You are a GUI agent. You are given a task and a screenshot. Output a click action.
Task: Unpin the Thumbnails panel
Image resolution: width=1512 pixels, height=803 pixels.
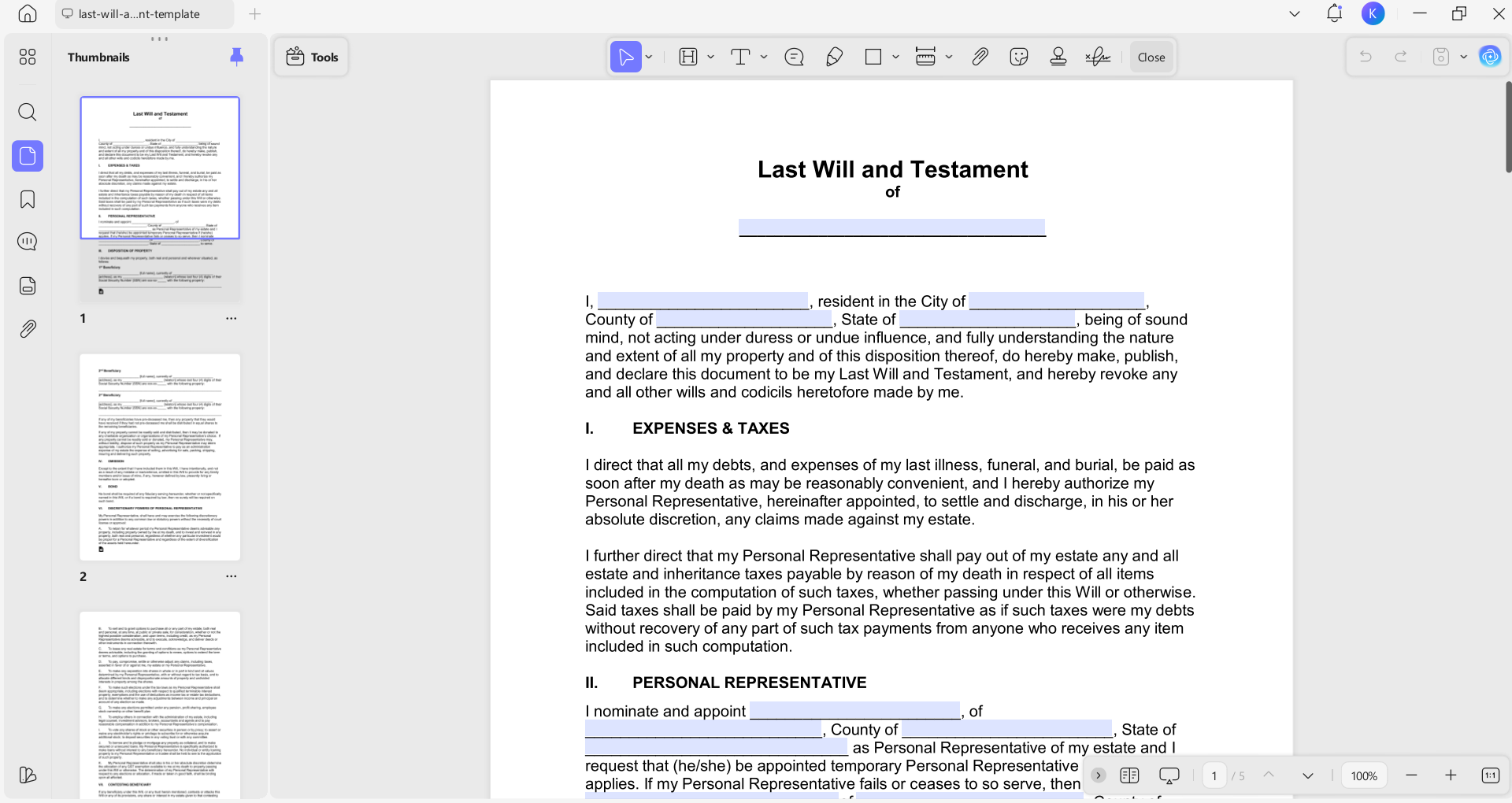[236, 57]
